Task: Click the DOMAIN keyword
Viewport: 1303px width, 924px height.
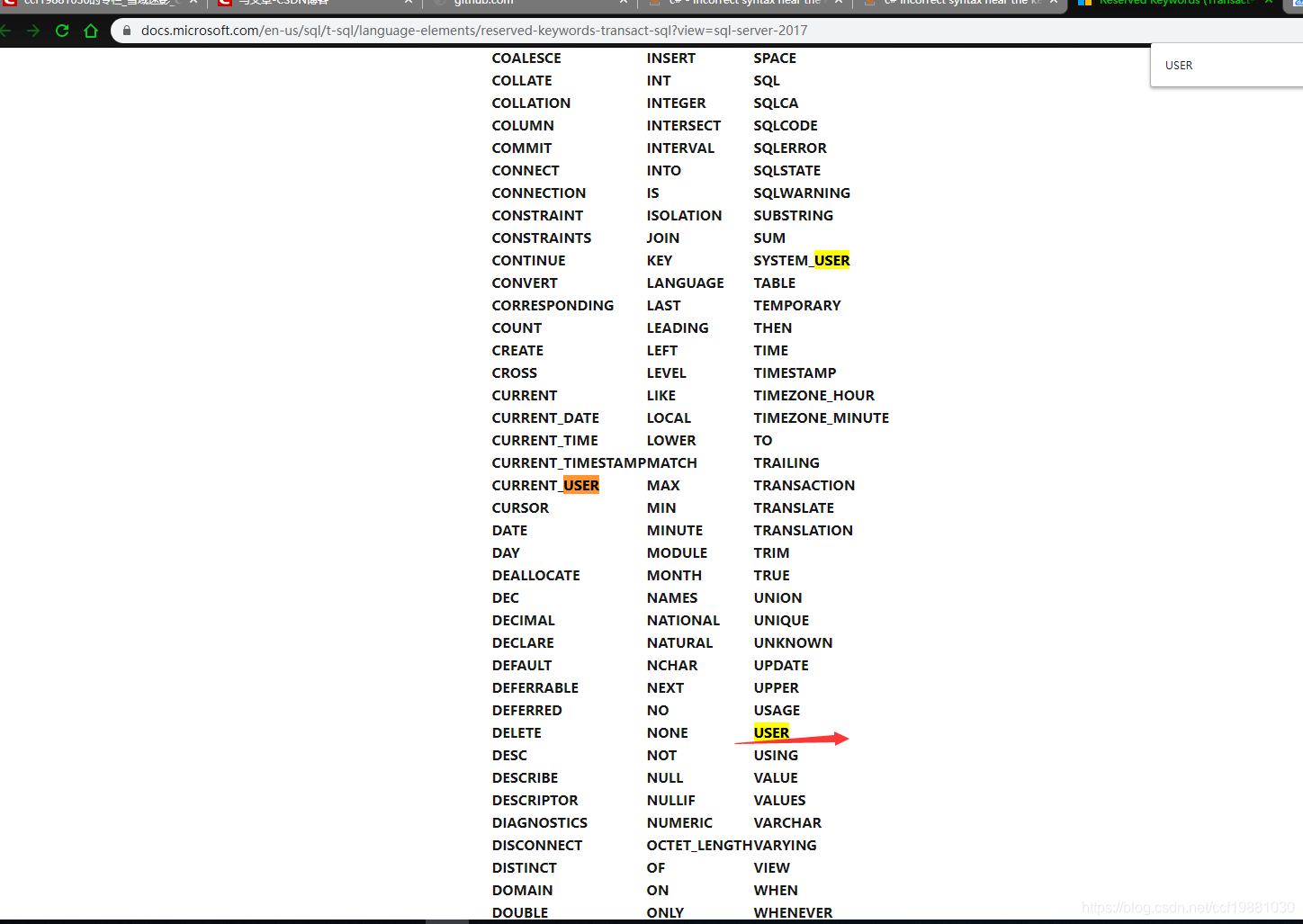Action: click(522, 891)
